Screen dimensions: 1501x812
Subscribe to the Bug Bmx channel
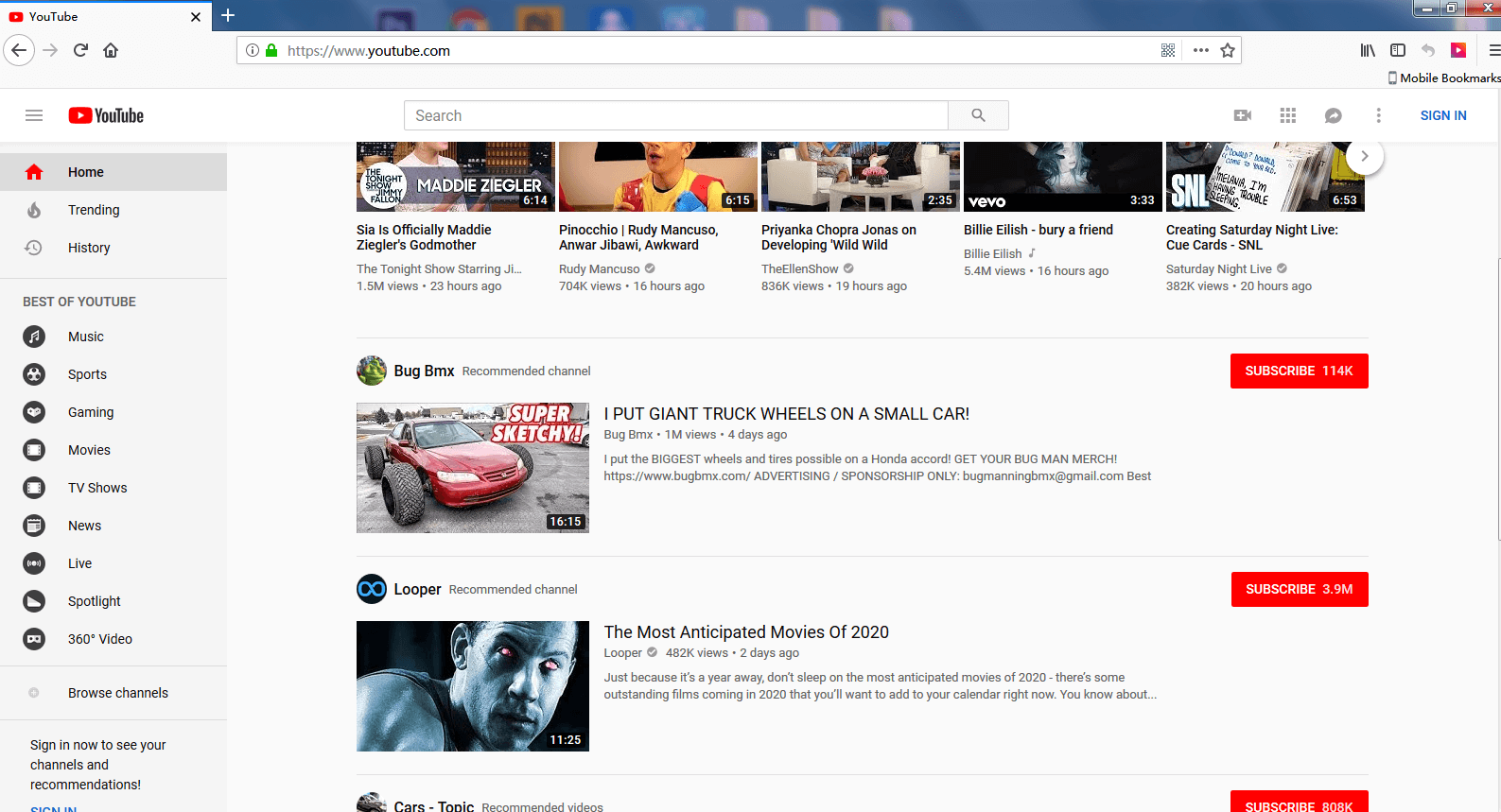pyautogui.click(x=1299, y=371)
